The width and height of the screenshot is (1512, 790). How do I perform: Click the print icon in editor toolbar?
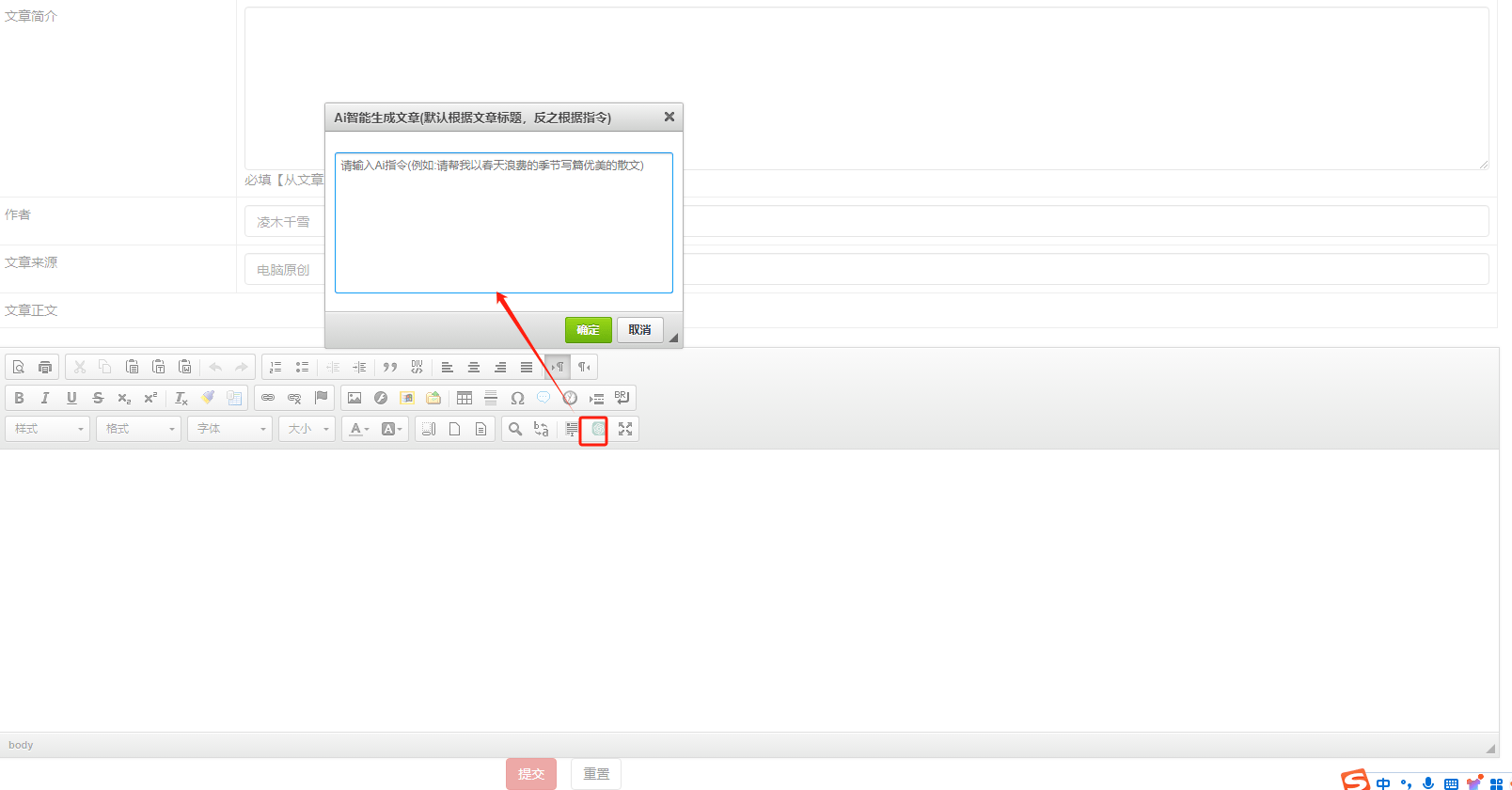tap(45, 367)
